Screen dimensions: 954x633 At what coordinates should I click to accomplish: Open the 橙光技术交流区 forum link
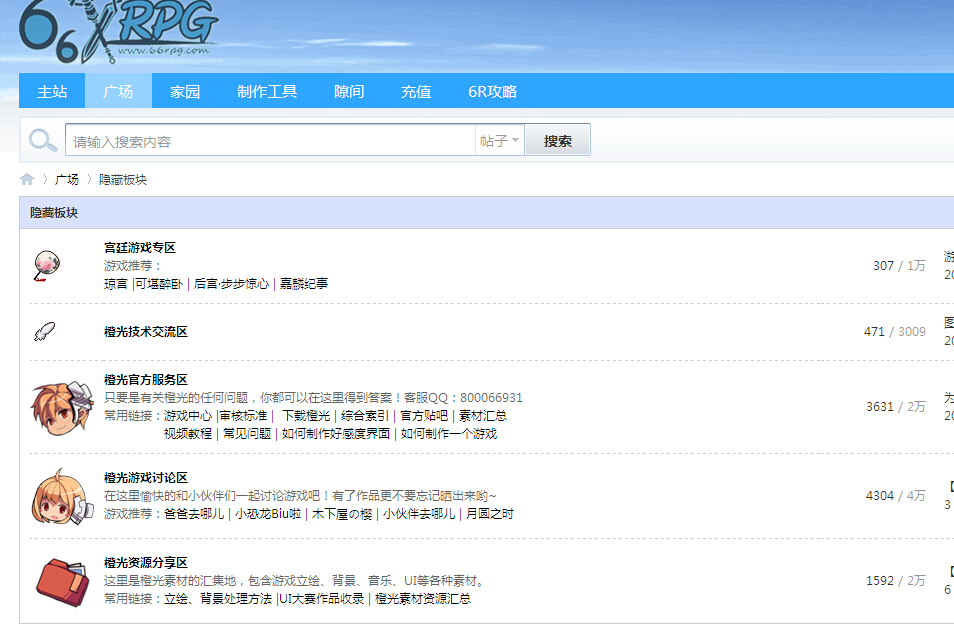(145, 332)
